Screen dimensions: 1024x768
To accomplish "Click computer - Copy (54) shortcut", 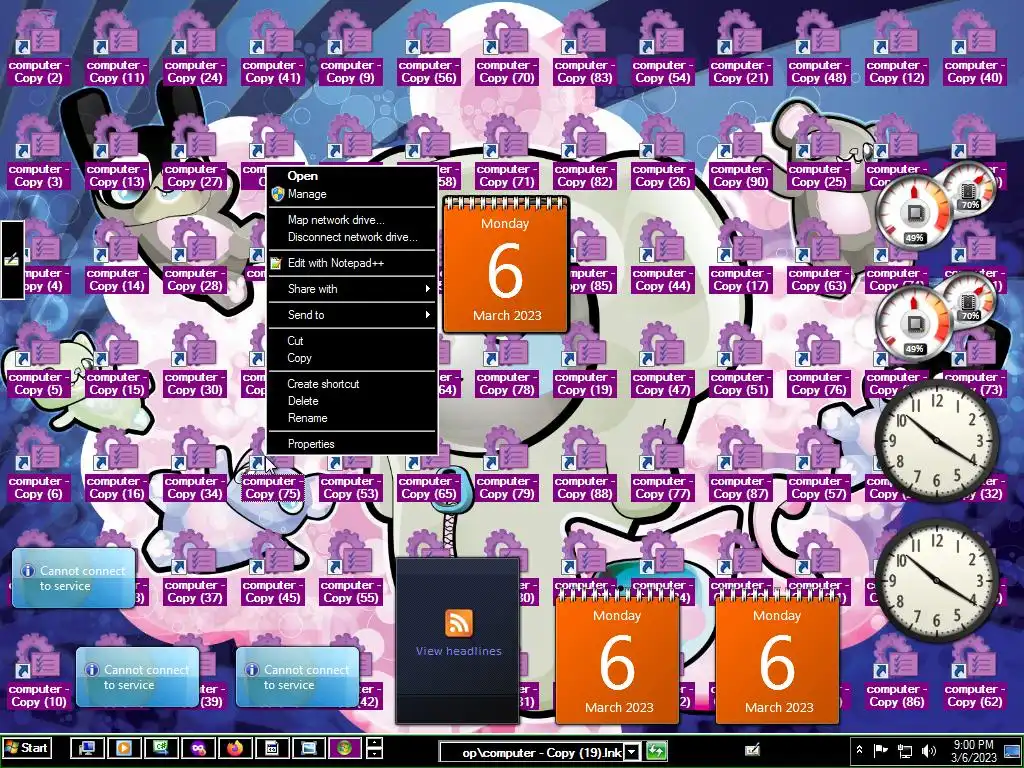I will point(662,49).
